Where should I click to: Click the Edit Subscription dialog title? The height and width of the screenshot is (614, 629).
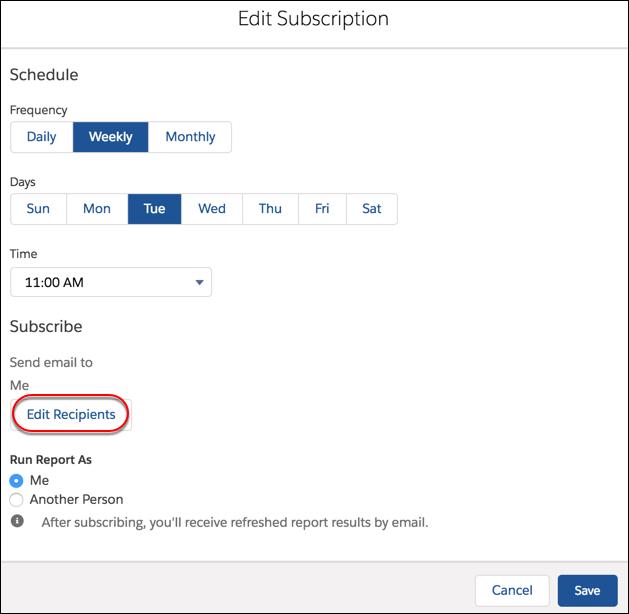(x=313, y=20)
